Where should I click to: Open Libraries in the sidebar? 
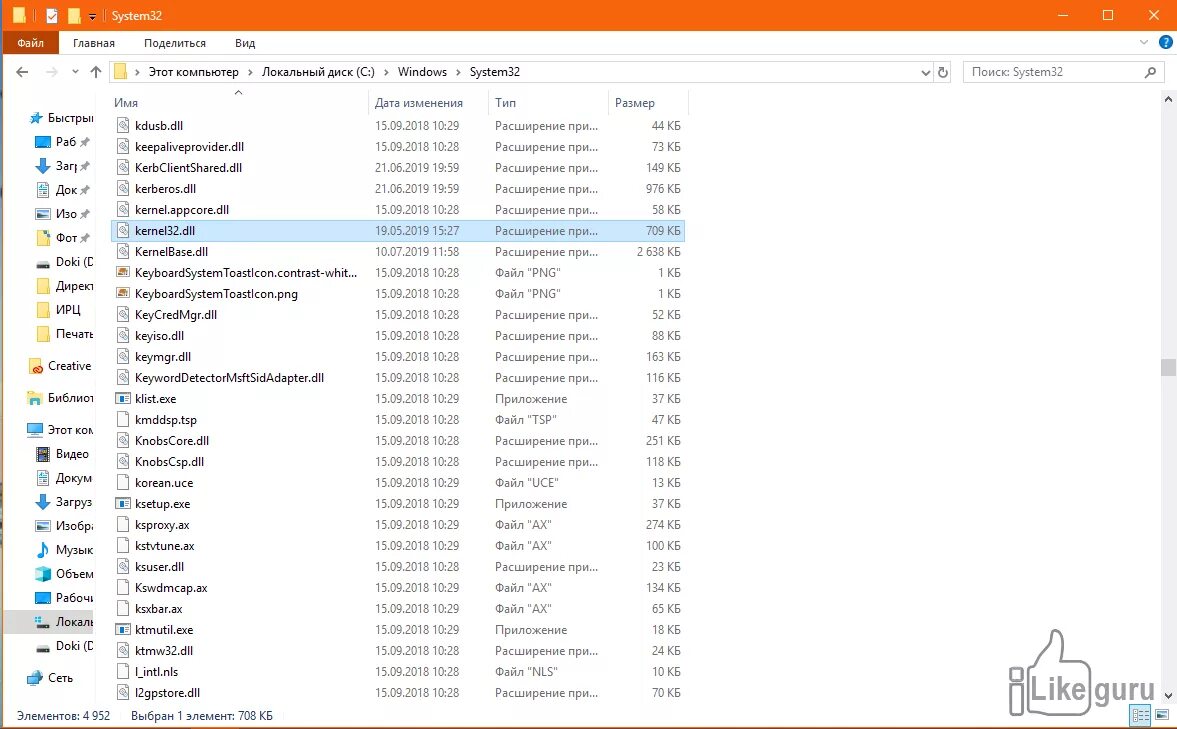60,399
